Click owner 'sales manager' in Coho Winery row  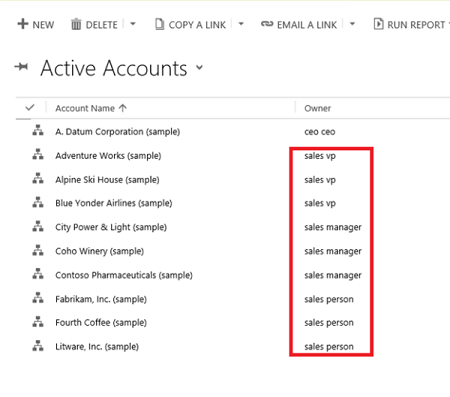point(333,251)
